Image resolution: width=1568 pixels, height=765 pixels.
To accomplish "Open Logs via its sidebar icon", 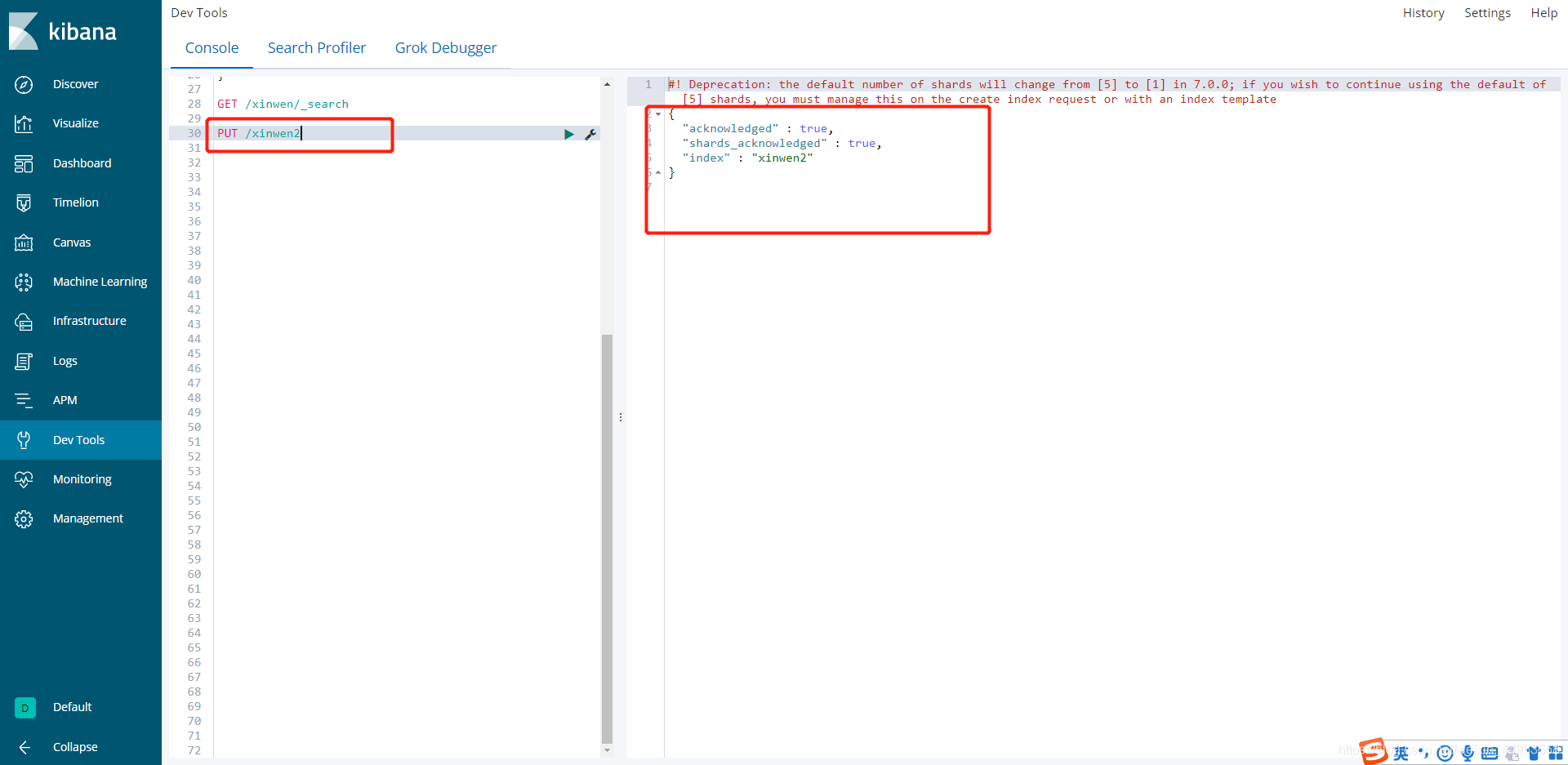I will click(24, 361).
